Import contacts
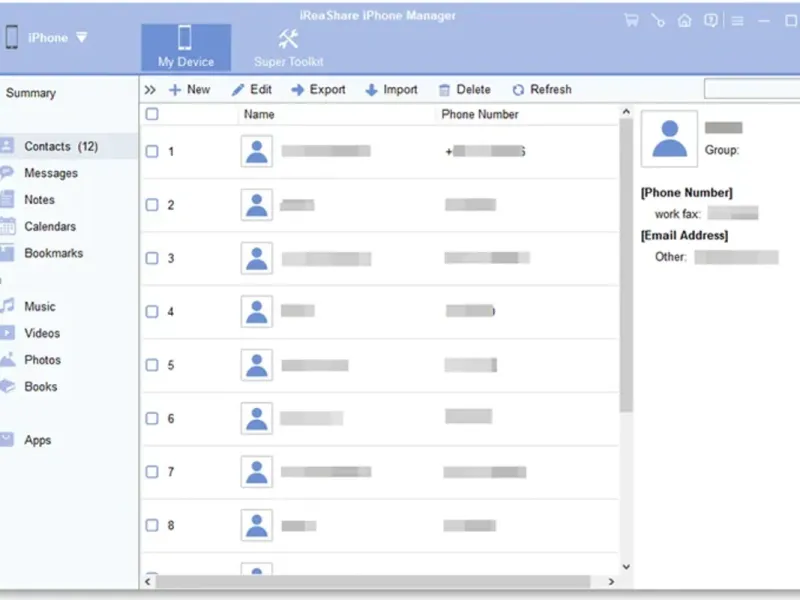Image resolution: width=800 pixels, height=600 pixels. [x=392, y=90]
